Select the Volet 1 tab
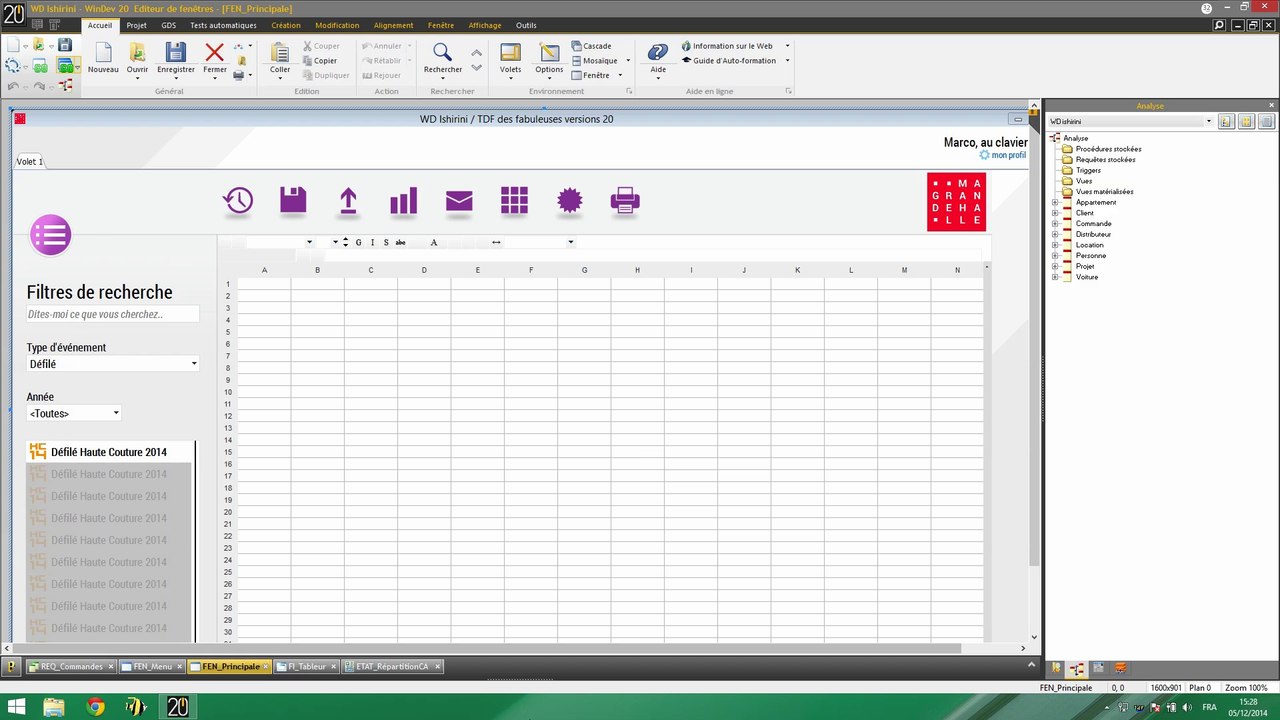Image resolution: width=1280 pixels, height=720 pixels. [x=29, y=161]
